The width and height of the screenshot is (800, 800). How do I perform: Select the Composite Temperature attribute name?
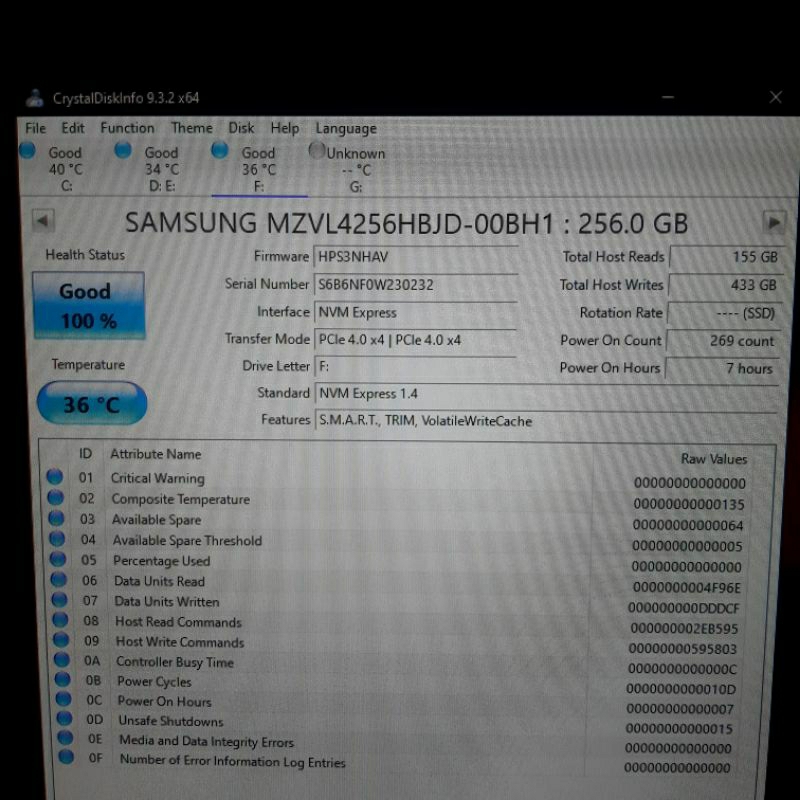click(181, 499)
